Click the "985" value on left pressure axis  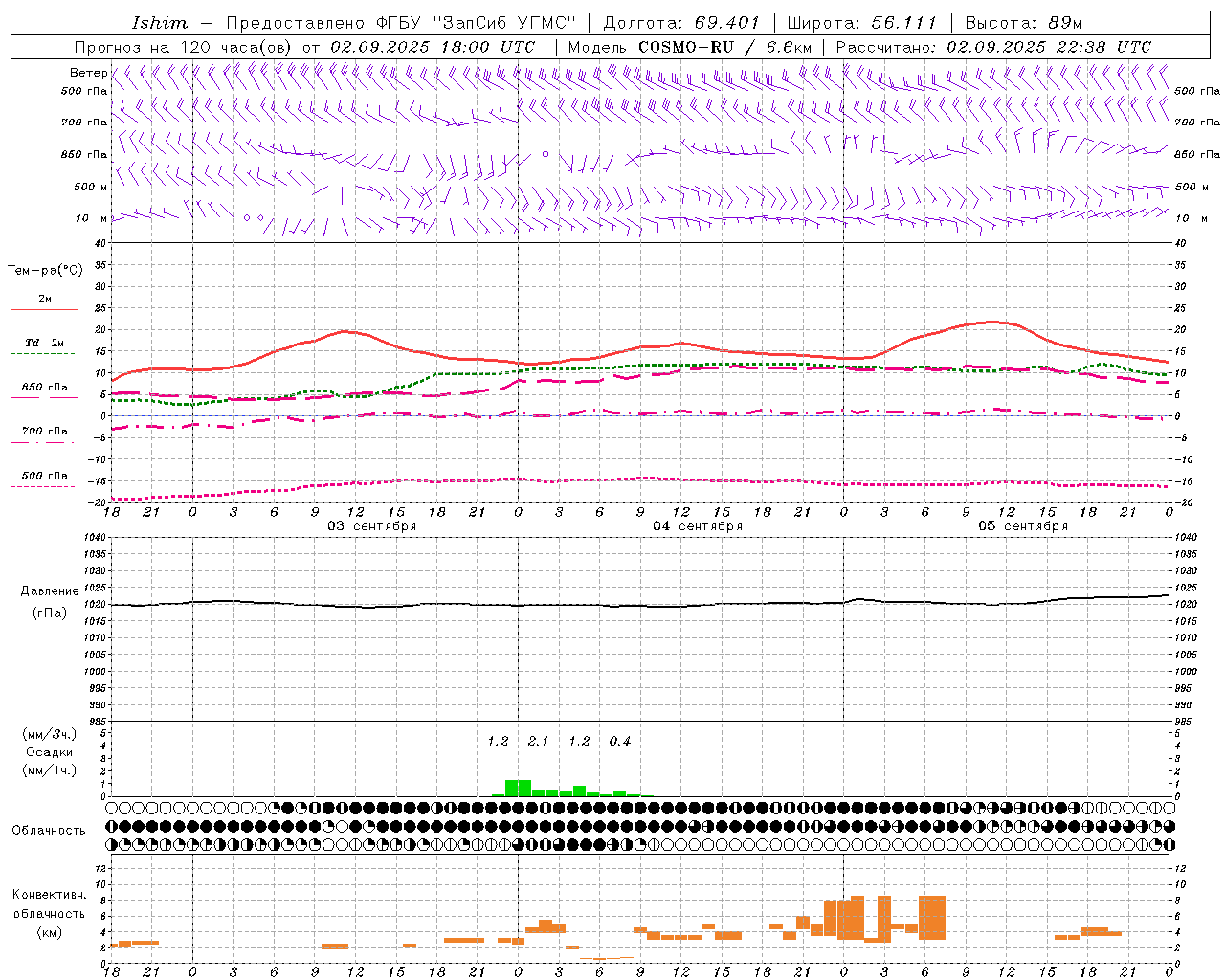(97, 722)
